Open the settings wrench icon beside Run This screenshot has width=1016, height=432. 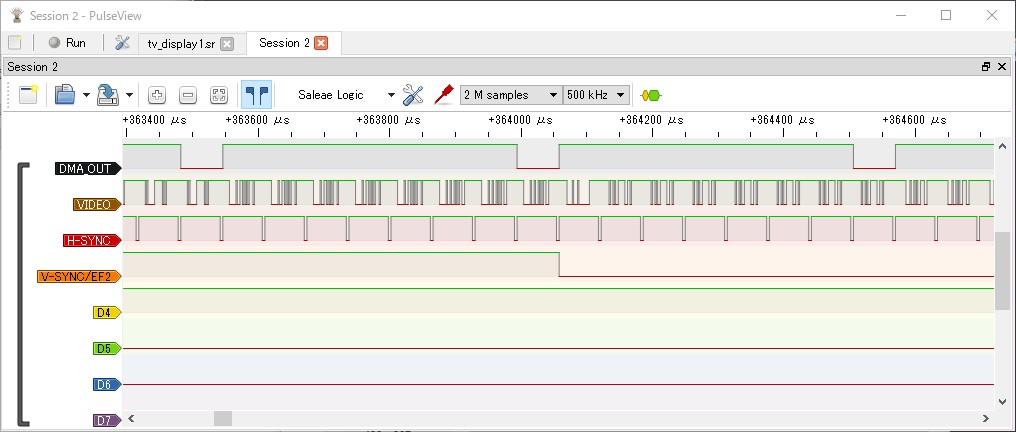pos(122,43)
